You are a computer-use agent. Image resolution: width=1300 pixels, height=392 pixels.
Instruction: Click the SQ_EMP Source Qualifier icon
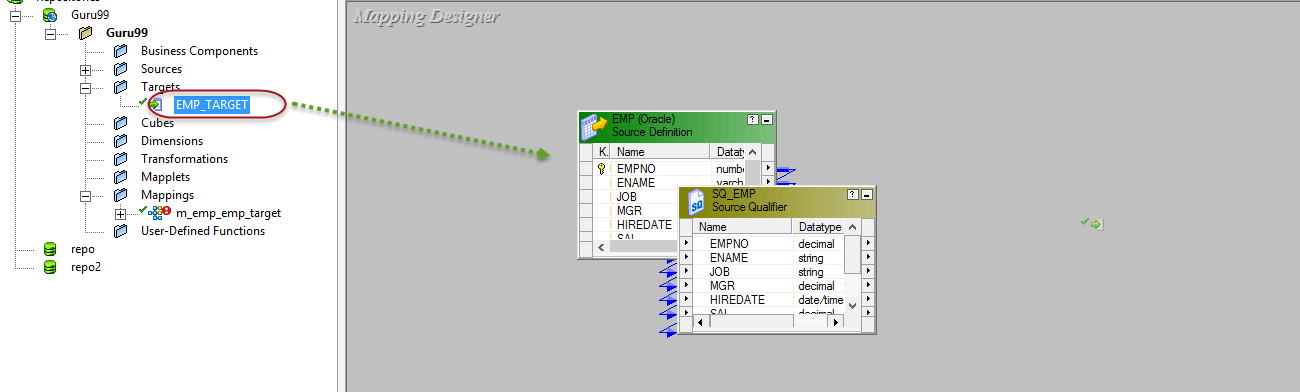click(696, 202)
